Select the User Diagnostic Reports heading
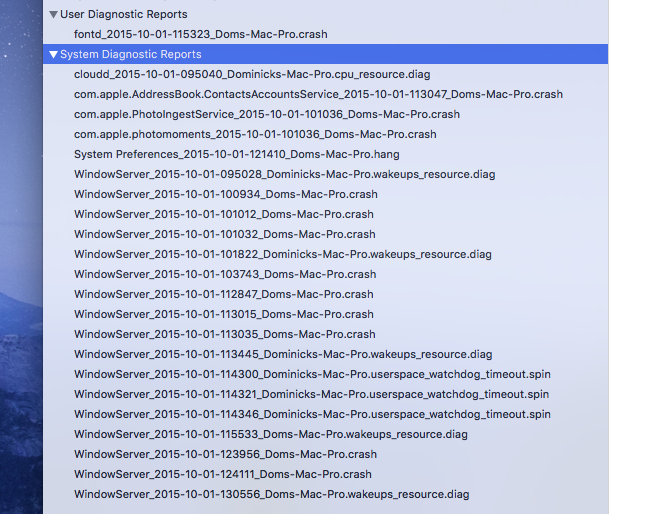This screenshot has height=514, width=651. (x=124, y=15)
